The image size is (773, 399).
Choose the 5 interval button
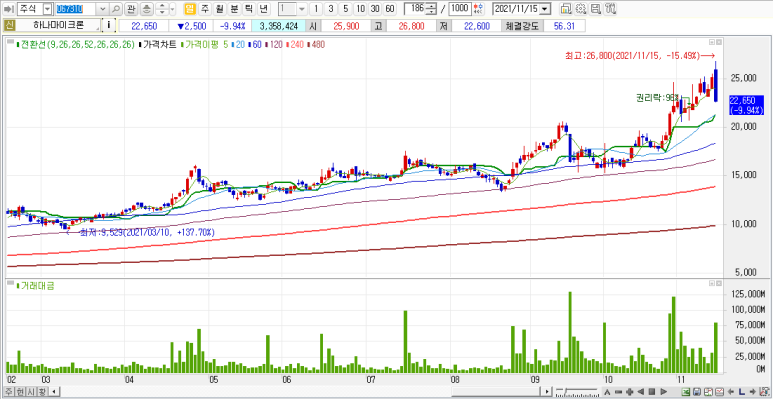pos(346,9)
